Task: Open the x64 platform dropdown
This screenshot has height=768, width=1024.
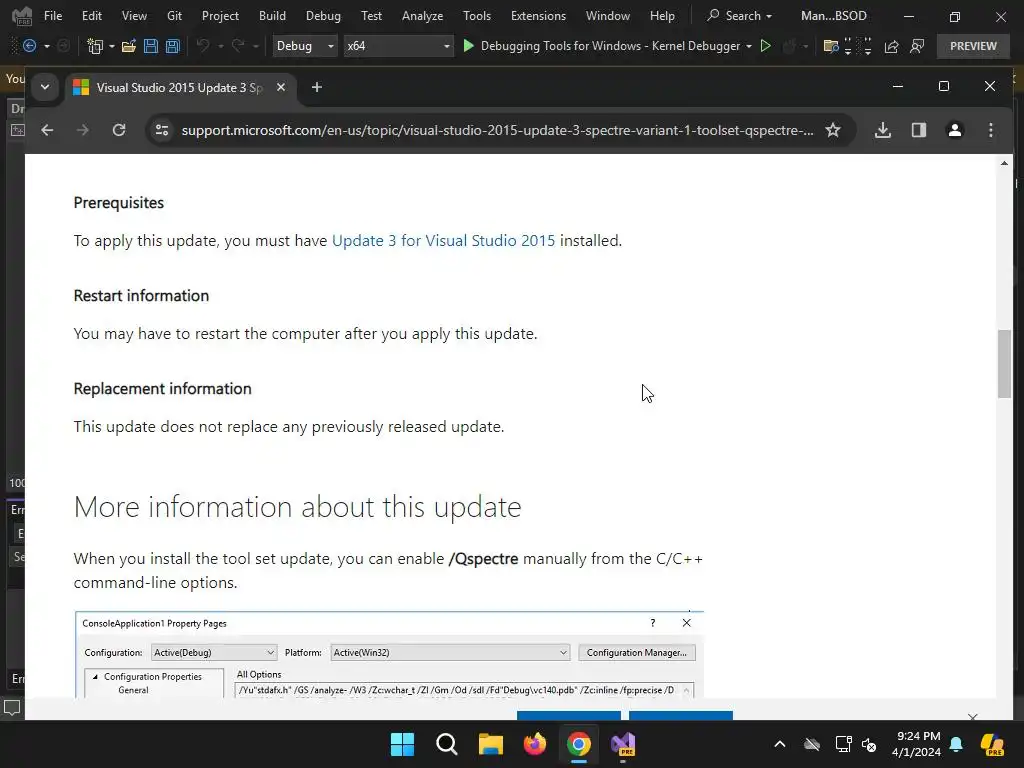Action: coord(398,46)
